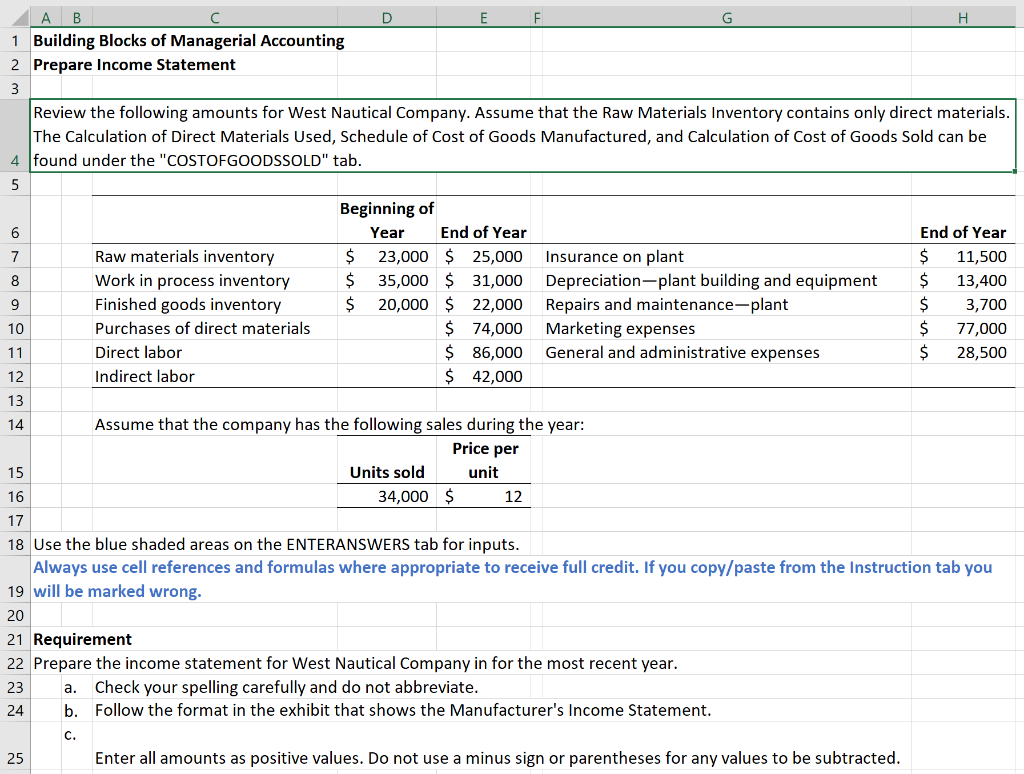Image resolution: width=1024 pixels, height=774 pixels.
Task: Select the Indirect labor $42,000 amount cell
Action: click(484, 376)
